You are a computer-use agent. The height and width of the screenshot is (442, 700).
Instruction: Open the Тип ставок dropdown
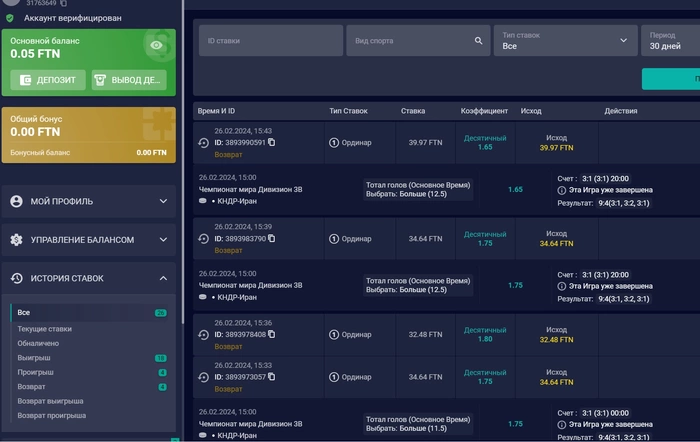point(566,41)
